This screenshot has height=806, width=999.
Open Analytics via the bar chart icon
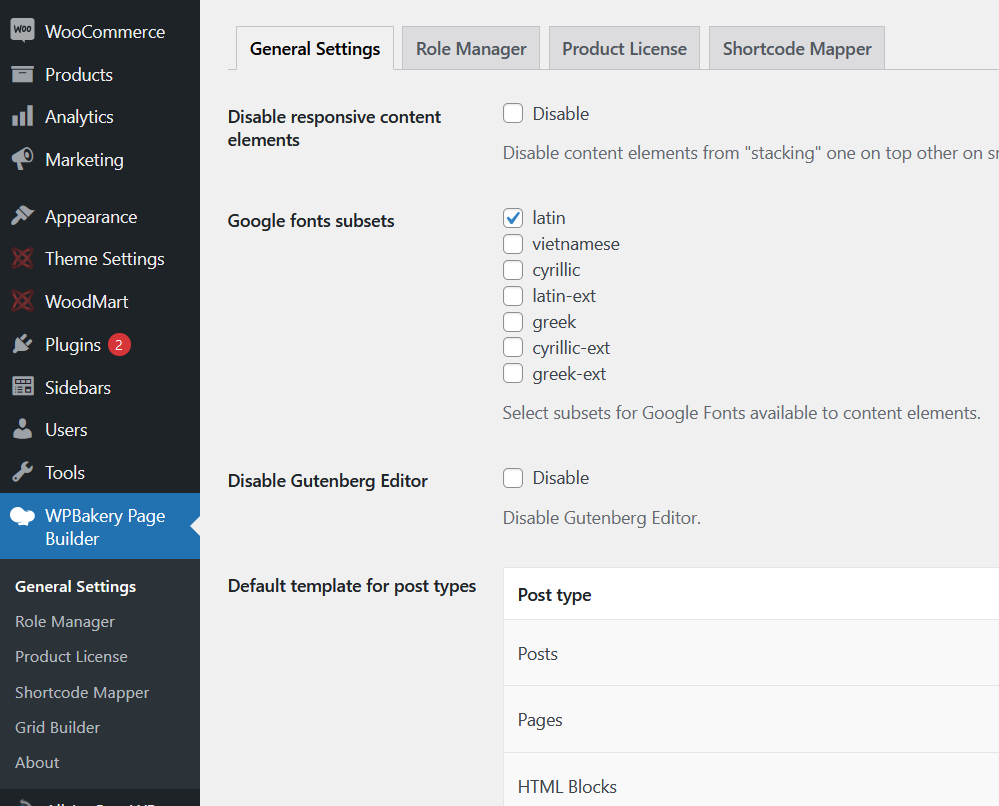click(22, 117)
